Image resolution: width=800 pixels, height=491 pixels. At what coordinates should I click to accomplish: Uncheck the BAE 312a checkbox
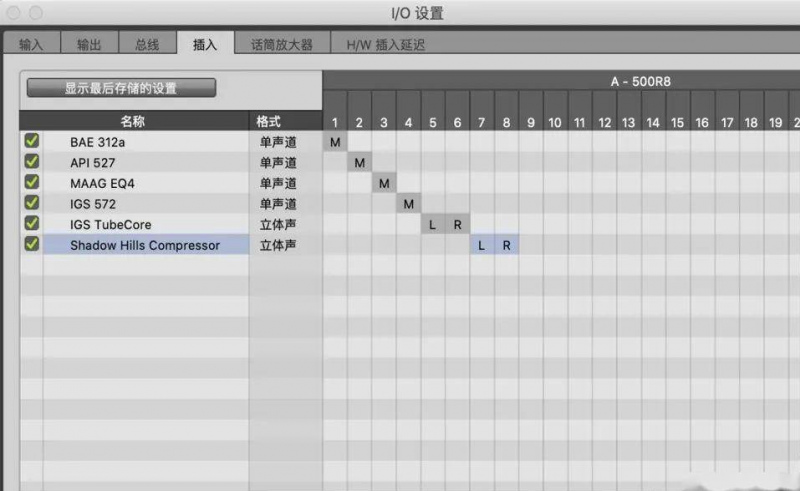coord(31,142)
